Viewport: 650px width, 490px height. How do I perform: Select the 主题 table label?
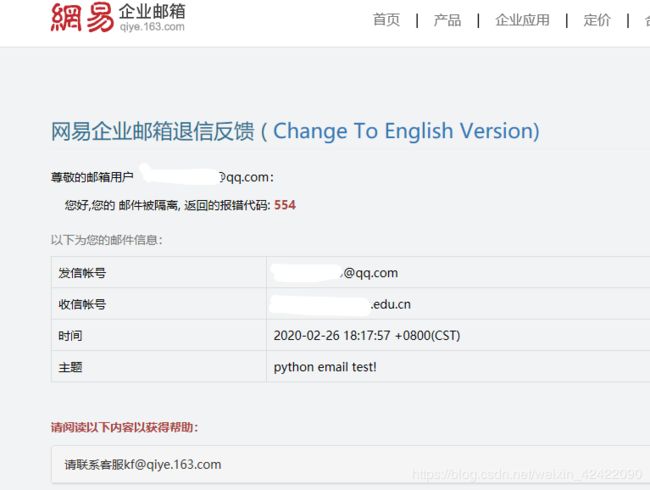click(x=70, y=367)
